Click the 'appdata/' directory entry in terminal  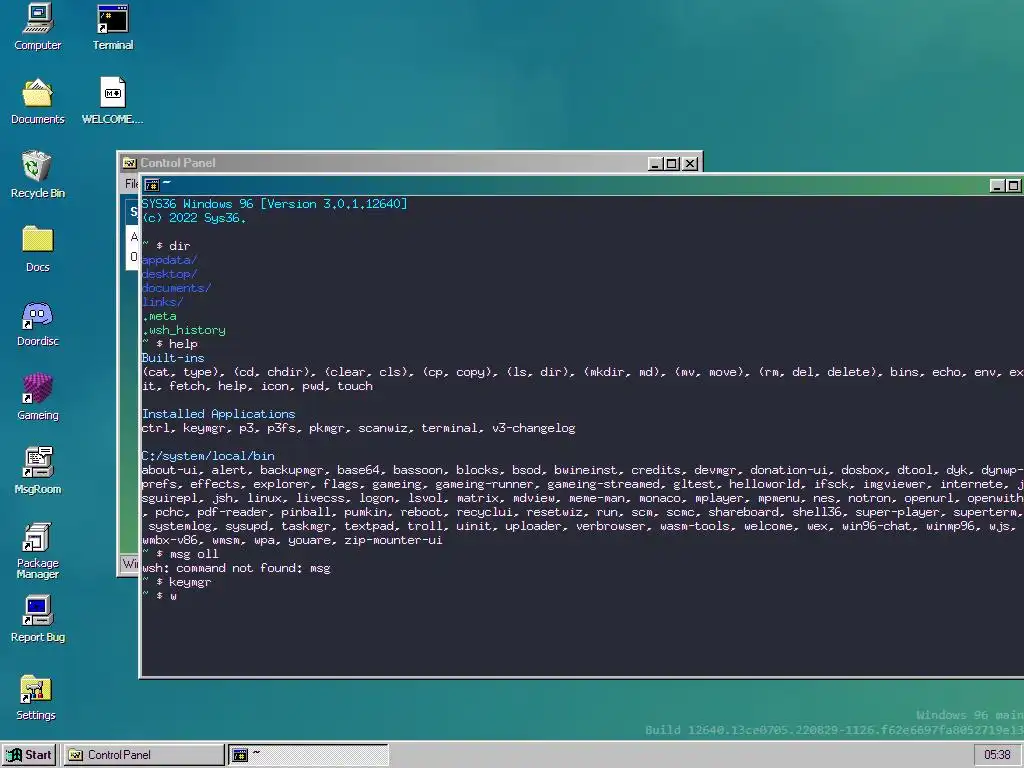point(169,260)
